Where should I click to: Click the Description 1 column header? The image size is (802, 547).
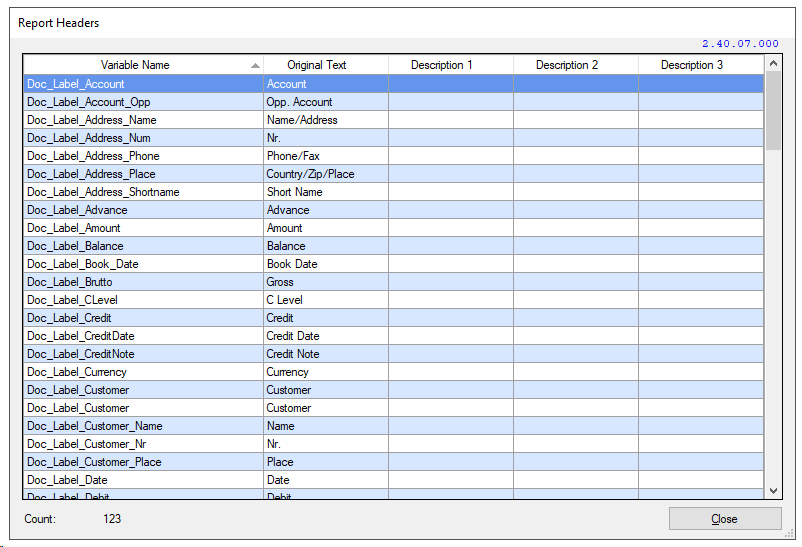(x=451, y=65)
